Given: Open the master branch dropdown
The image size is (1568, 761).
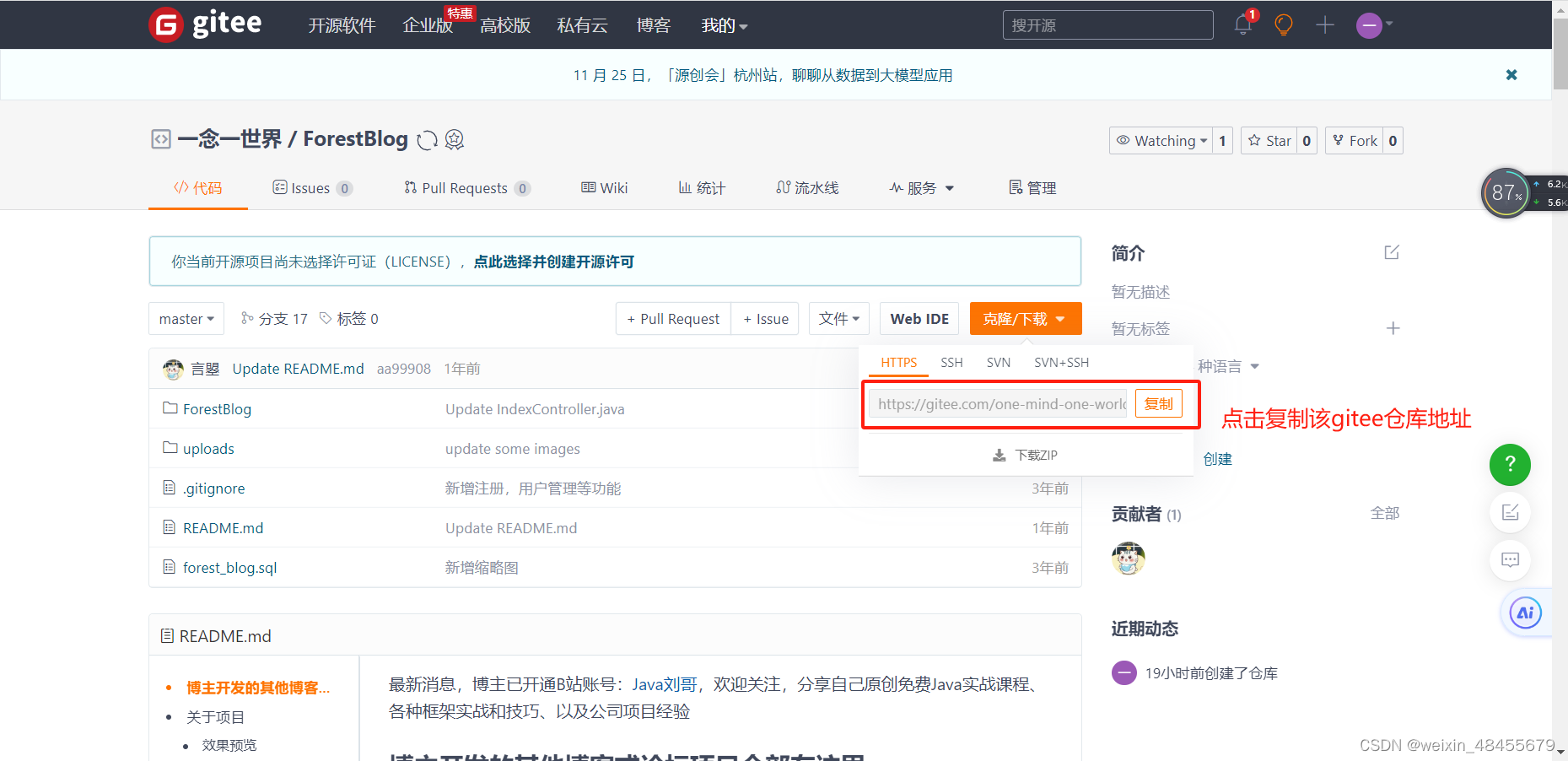Looking at the screenshot, I should [186, 318].
